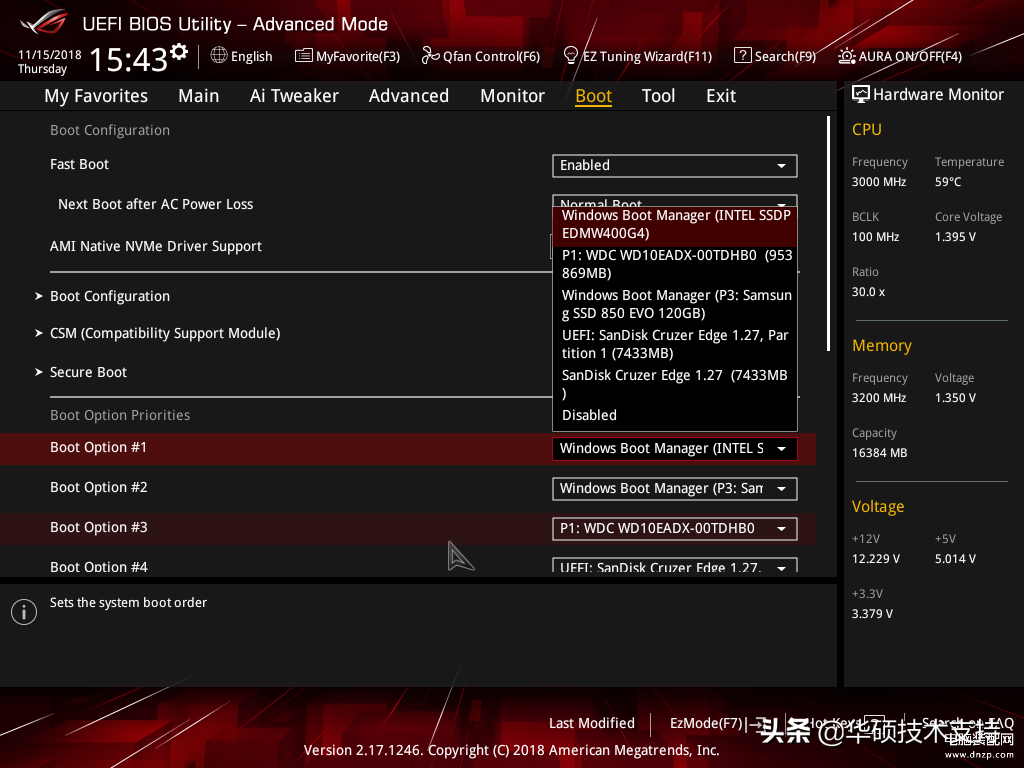Select Windows Boot Manager Samsung SSD 850 option

point(675,304)
